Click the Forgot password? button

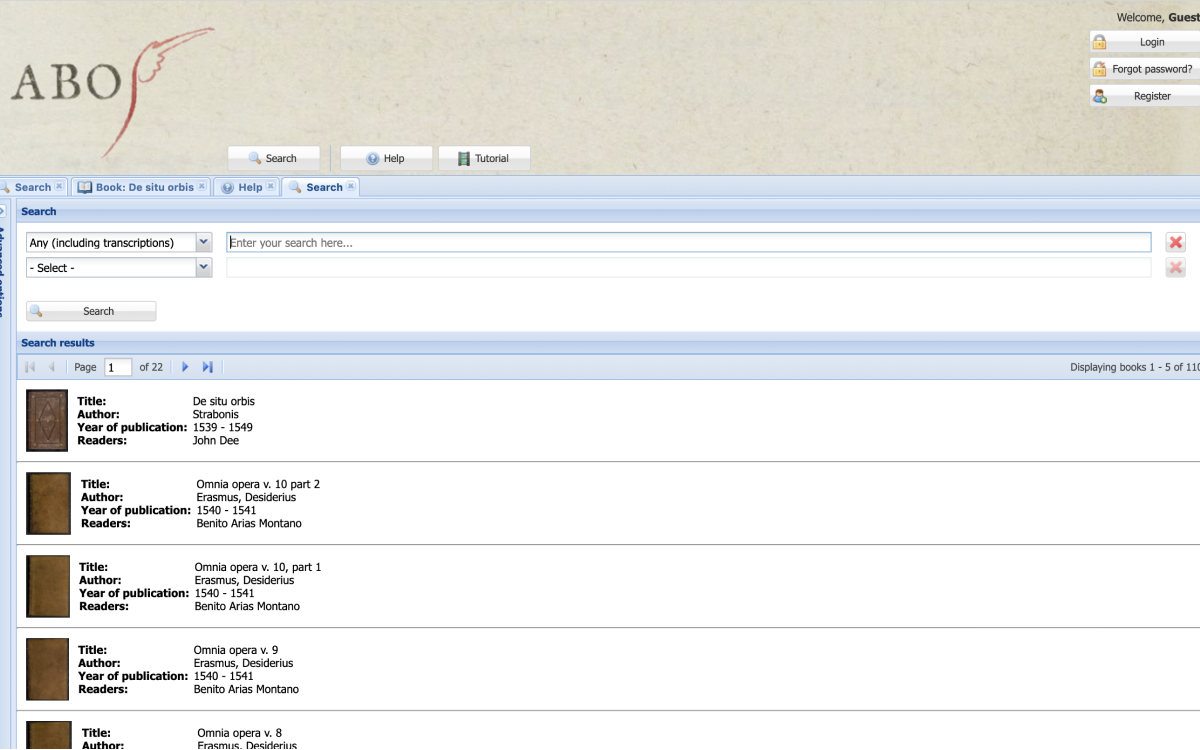tap(1150, 69)
